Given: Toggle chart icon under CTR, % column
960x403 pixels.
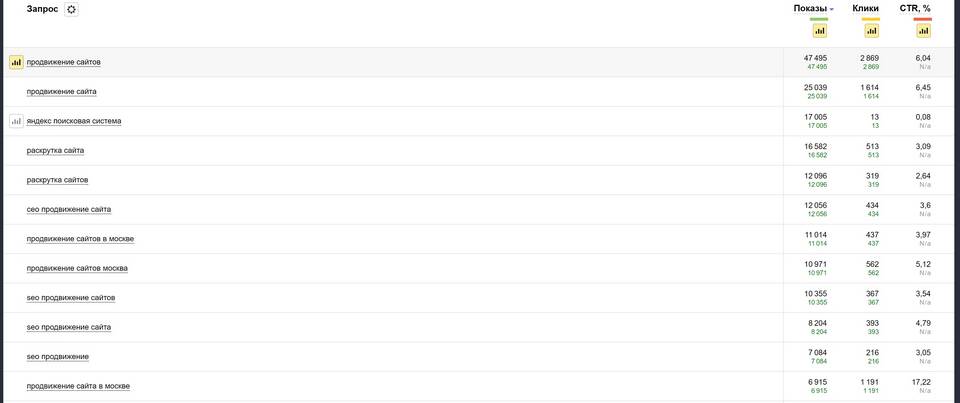Looking at the screenshot, I should 923,31.
